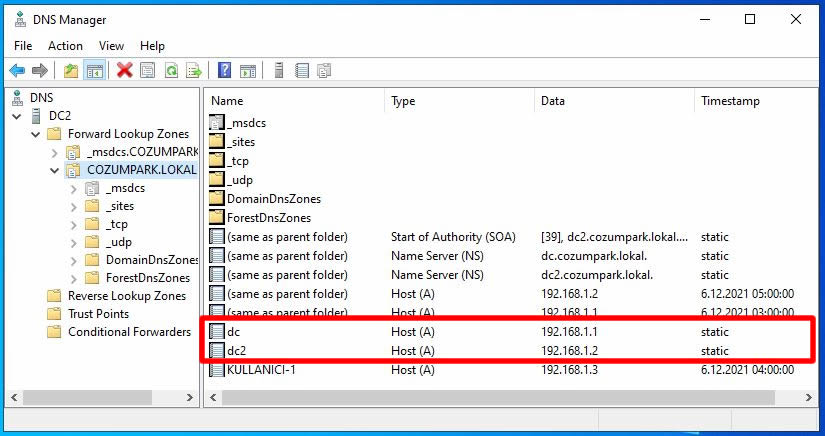Collapse the Forward Lookup Zones node

36,134
